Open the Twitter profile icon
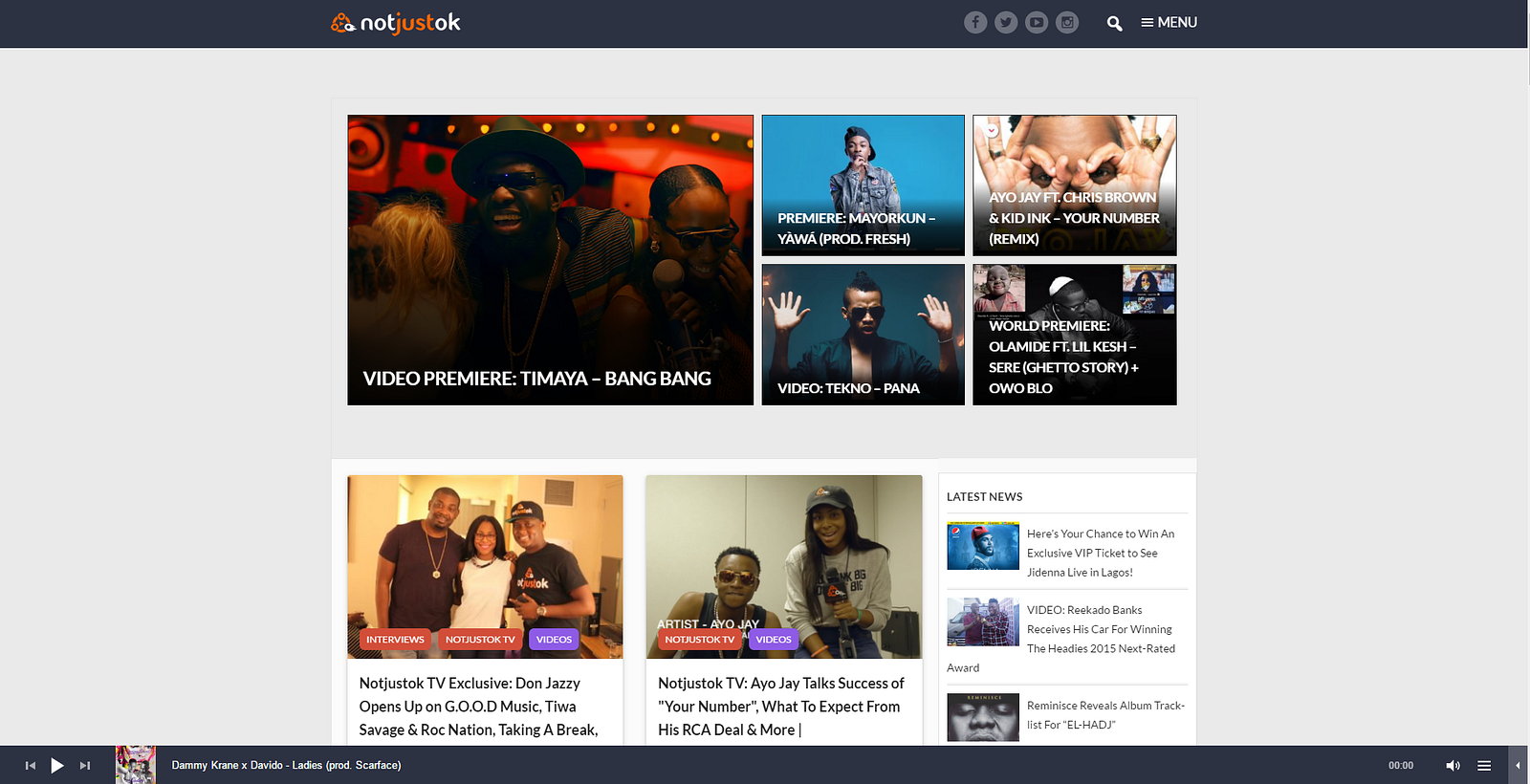1530x784 pixels. [1006, 22]
